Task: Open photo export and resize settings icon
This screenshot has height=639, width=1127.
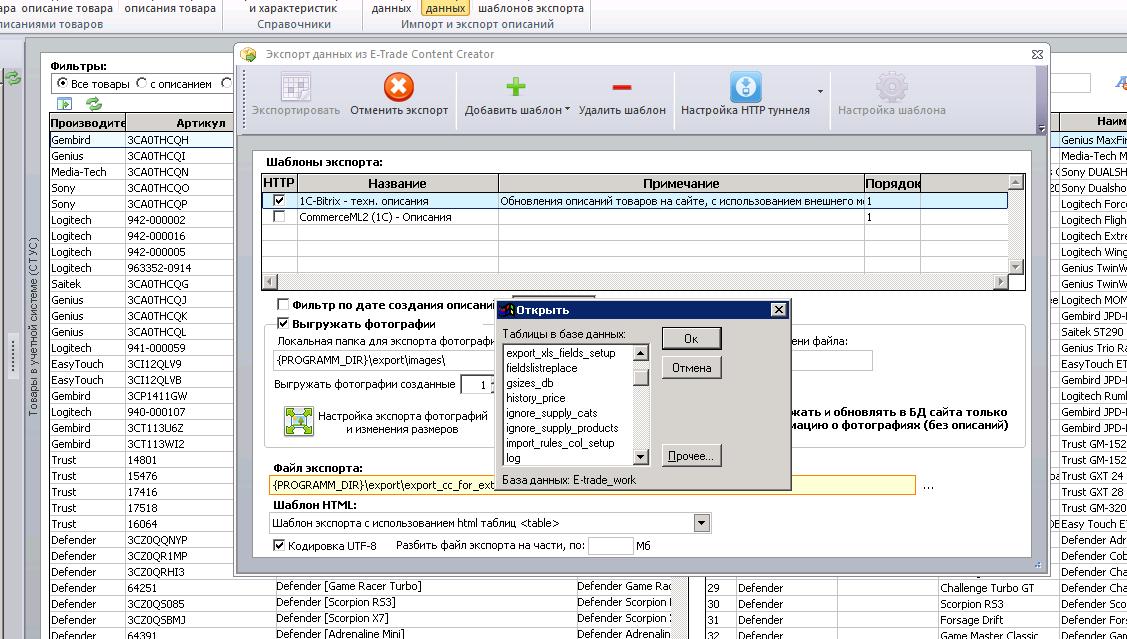Action: click(x=298, y=421)
